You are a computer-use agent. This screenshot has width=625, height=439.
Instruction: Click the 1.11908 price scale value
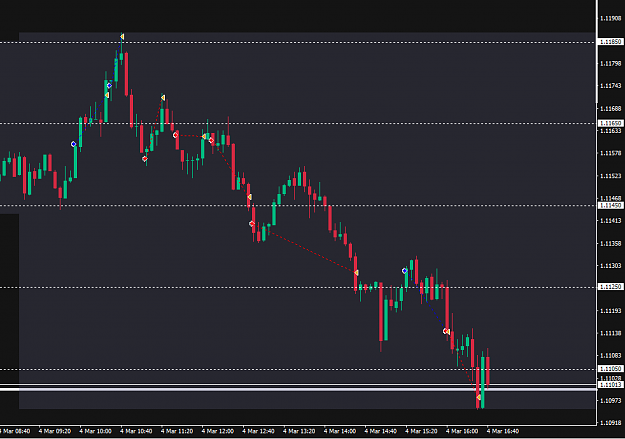611,18
